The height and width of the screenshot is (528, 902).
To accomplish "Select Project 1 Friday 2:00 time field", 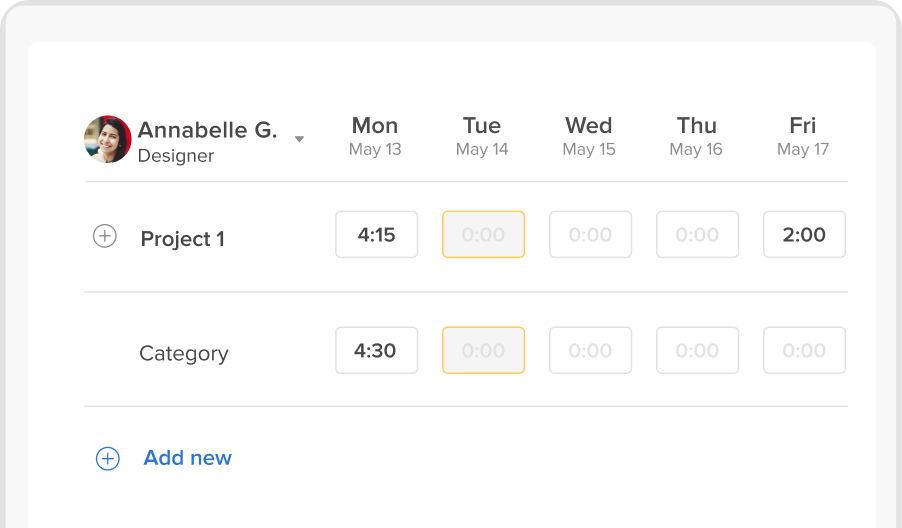I will click(804, 235).
